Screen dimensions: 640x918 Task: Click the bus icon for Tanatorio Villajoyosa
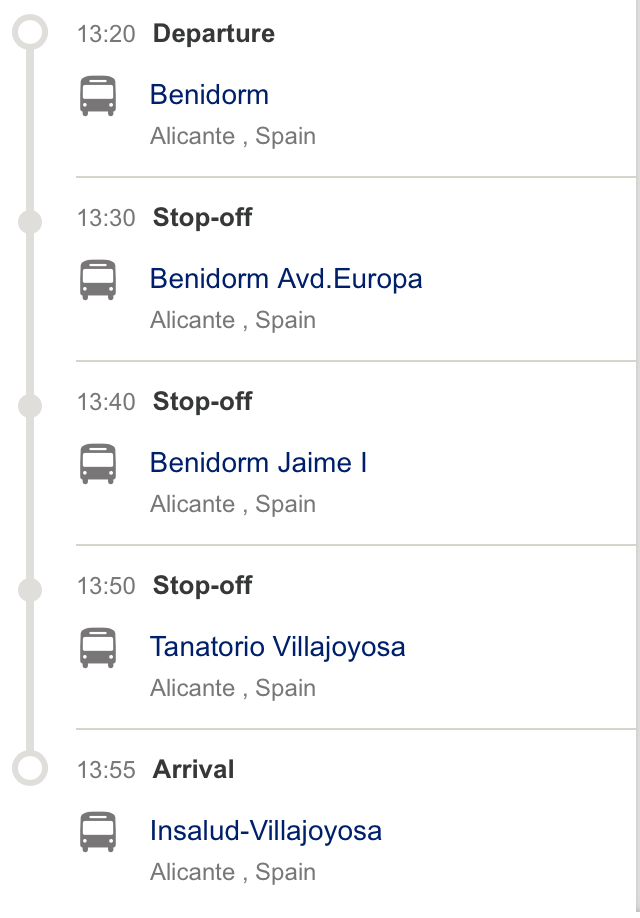(x=98, y=646)
